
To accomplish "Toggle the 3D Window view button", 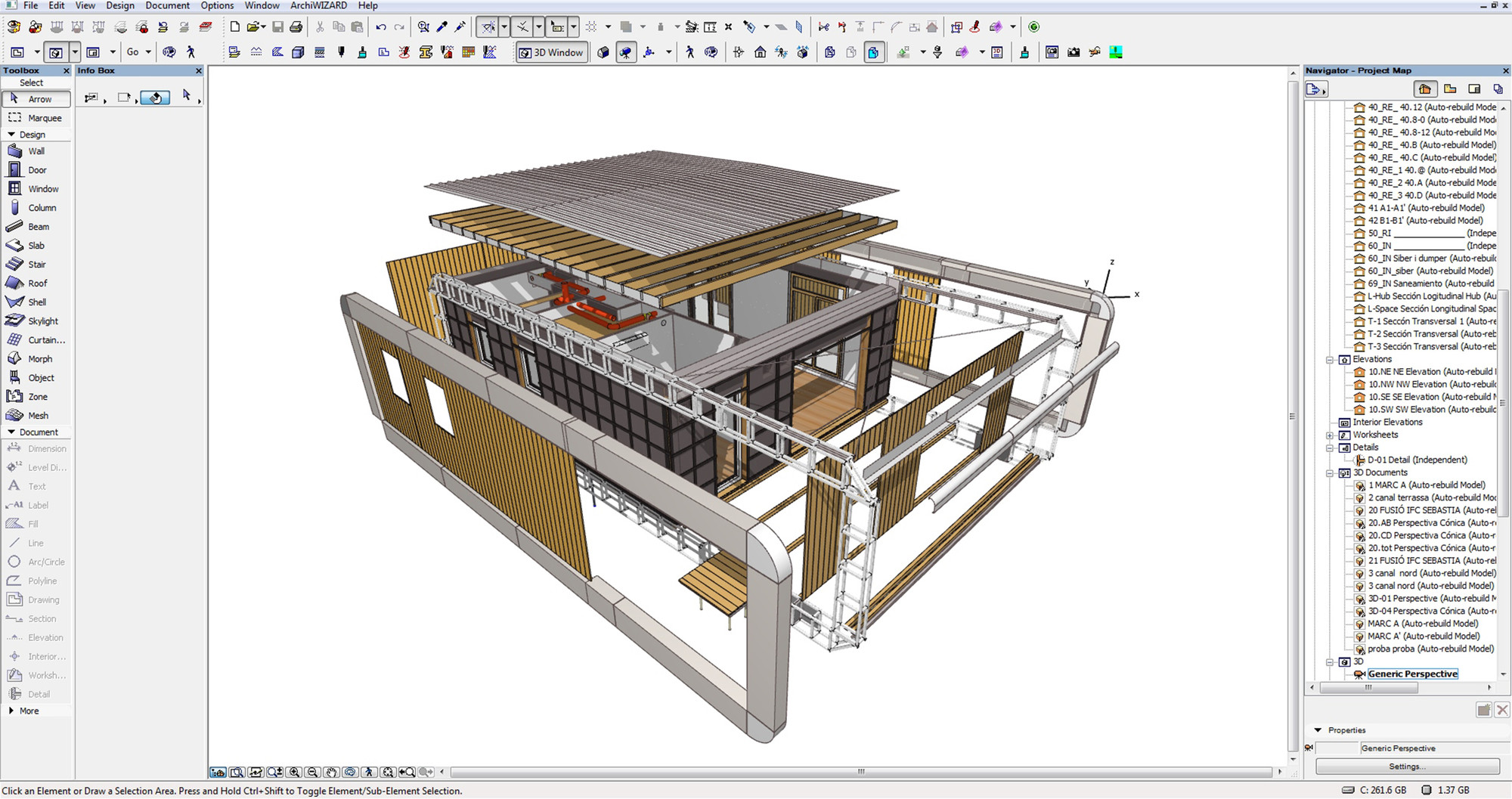I will pyautogui.click(x=552, y=52).
